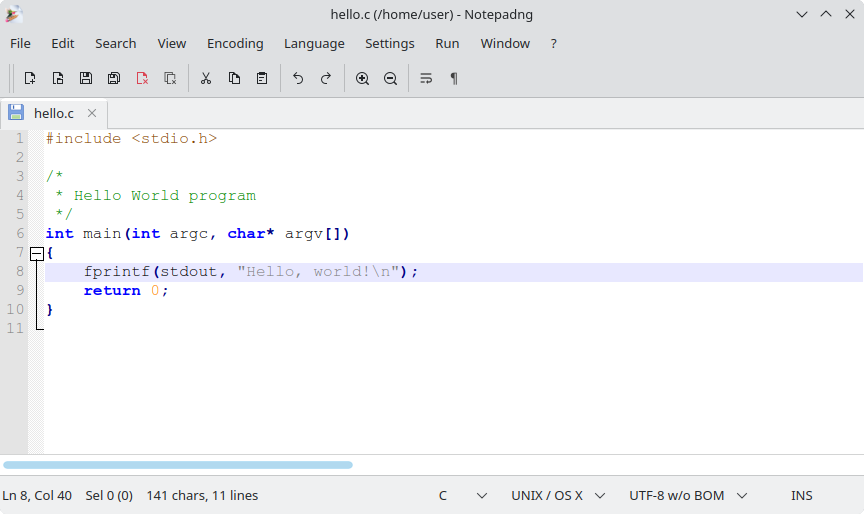Save the file using the floppy disk toolbar icon
The image size is (864, 514).
coord(86,78)
